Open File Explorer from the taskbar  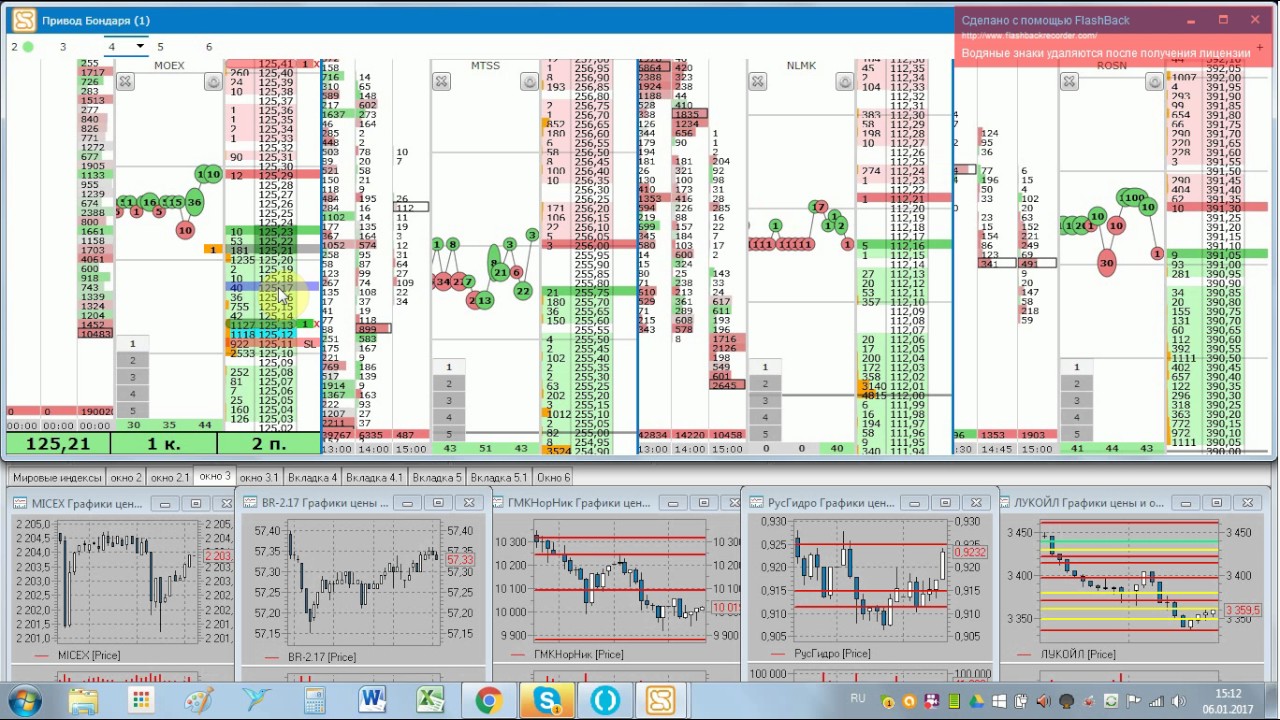tap(83, 700)
